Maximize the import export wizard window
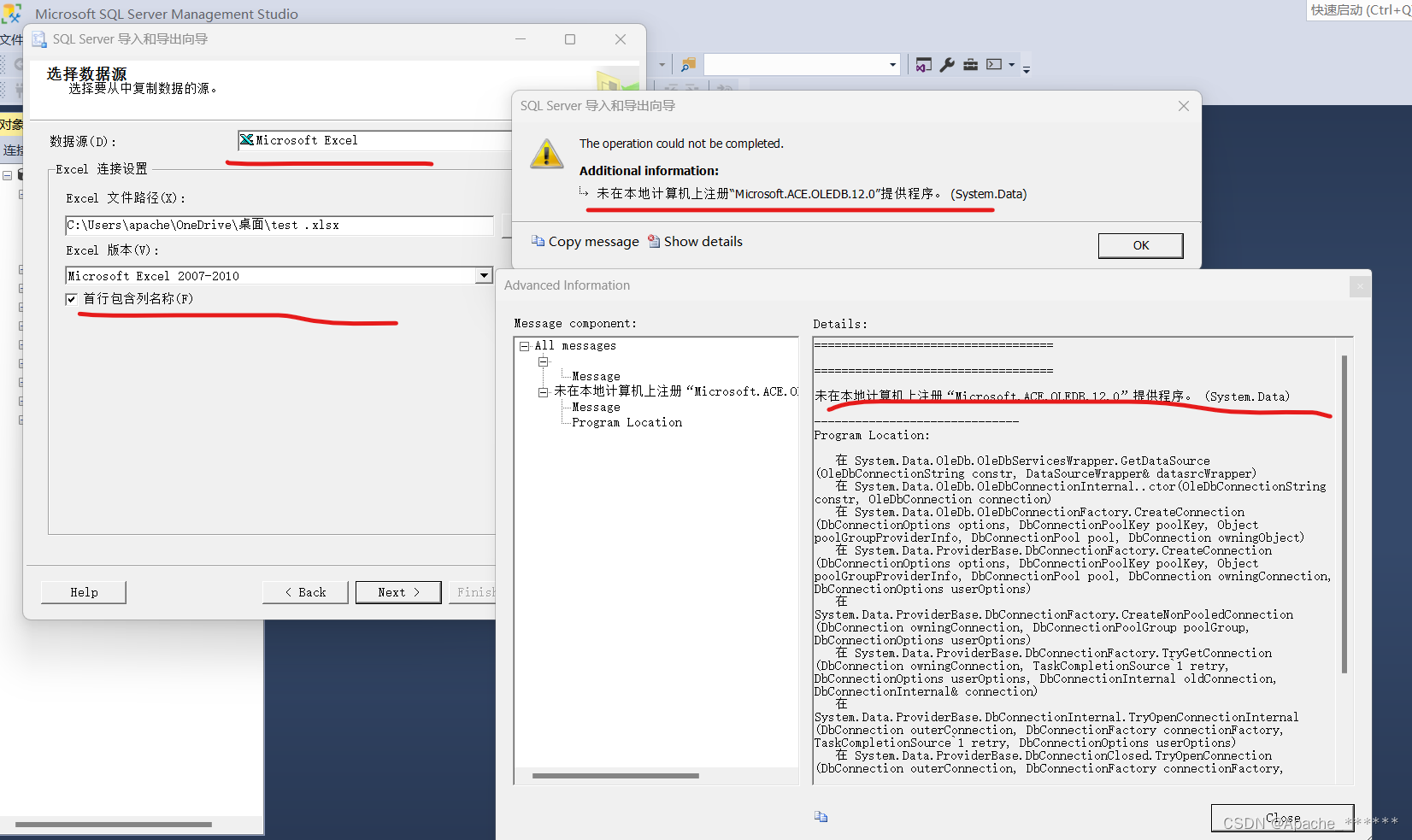This screenshot has height=840, width=1412. [570, 39]
